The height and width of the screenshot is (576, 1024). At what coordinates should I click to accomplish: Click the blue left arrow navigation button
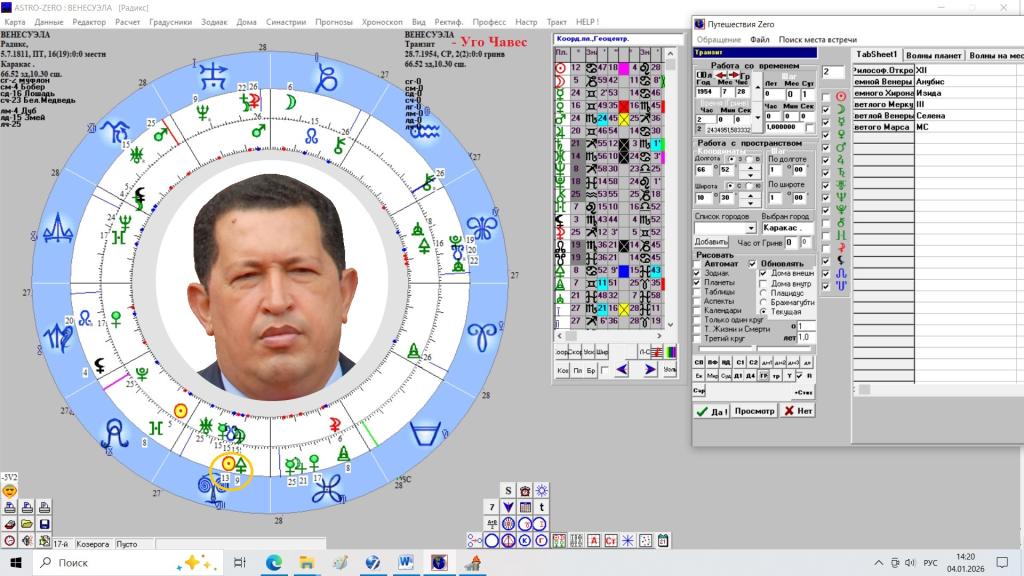pyautogui.click(x=621, y=370)
